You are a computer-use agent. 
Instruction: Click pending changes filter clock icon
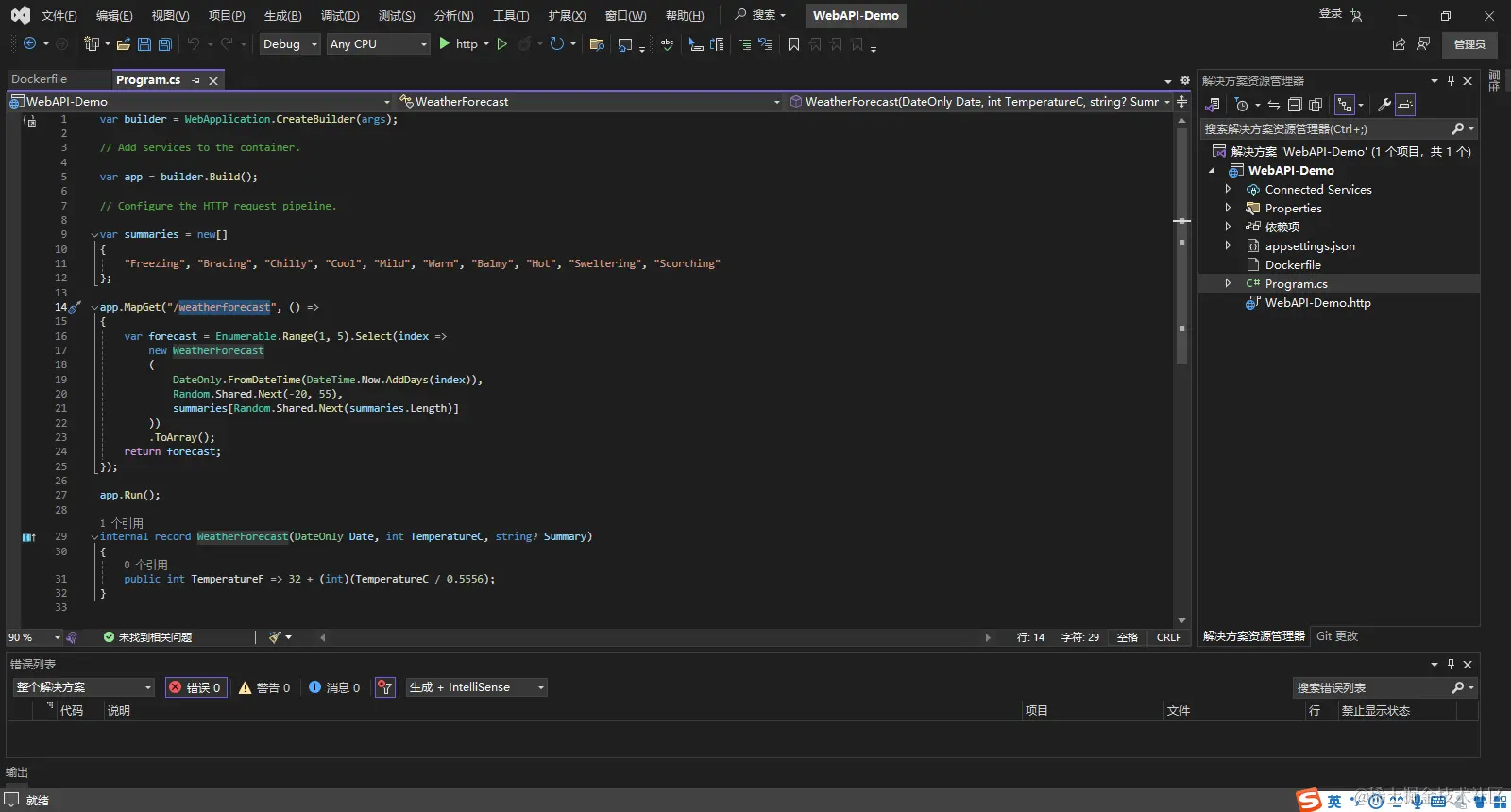(x=1242, y=105)
